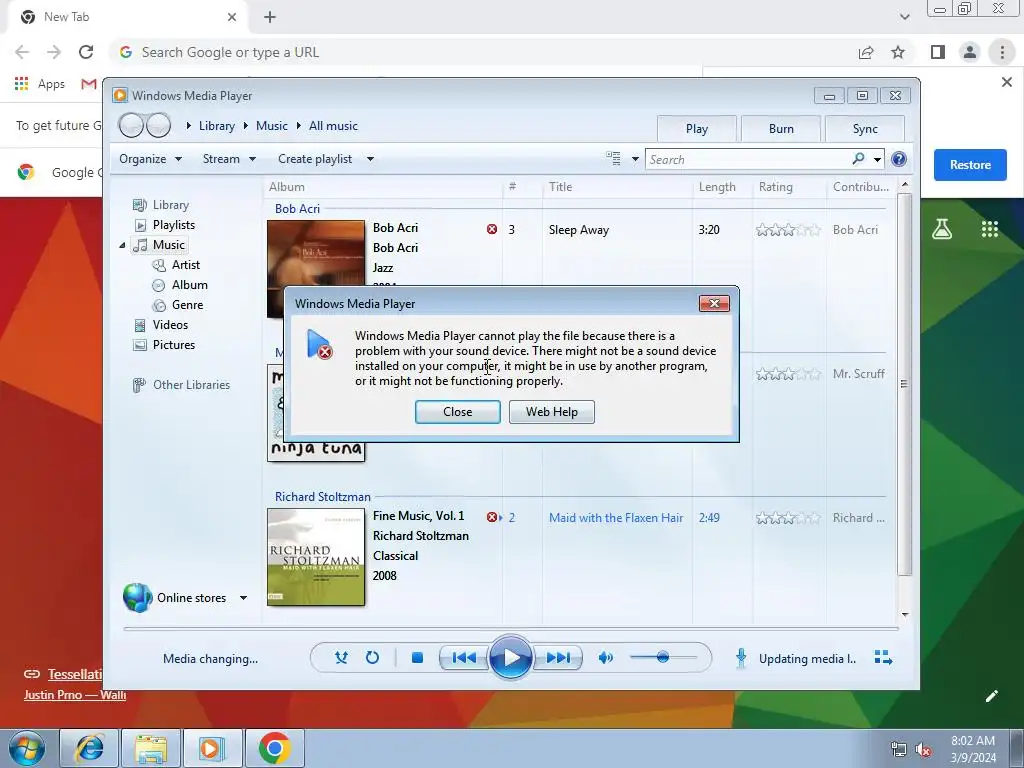Viewport: 1024px width, 768px height.
Task: Open the Stream menu
Action: click(229, 159)
